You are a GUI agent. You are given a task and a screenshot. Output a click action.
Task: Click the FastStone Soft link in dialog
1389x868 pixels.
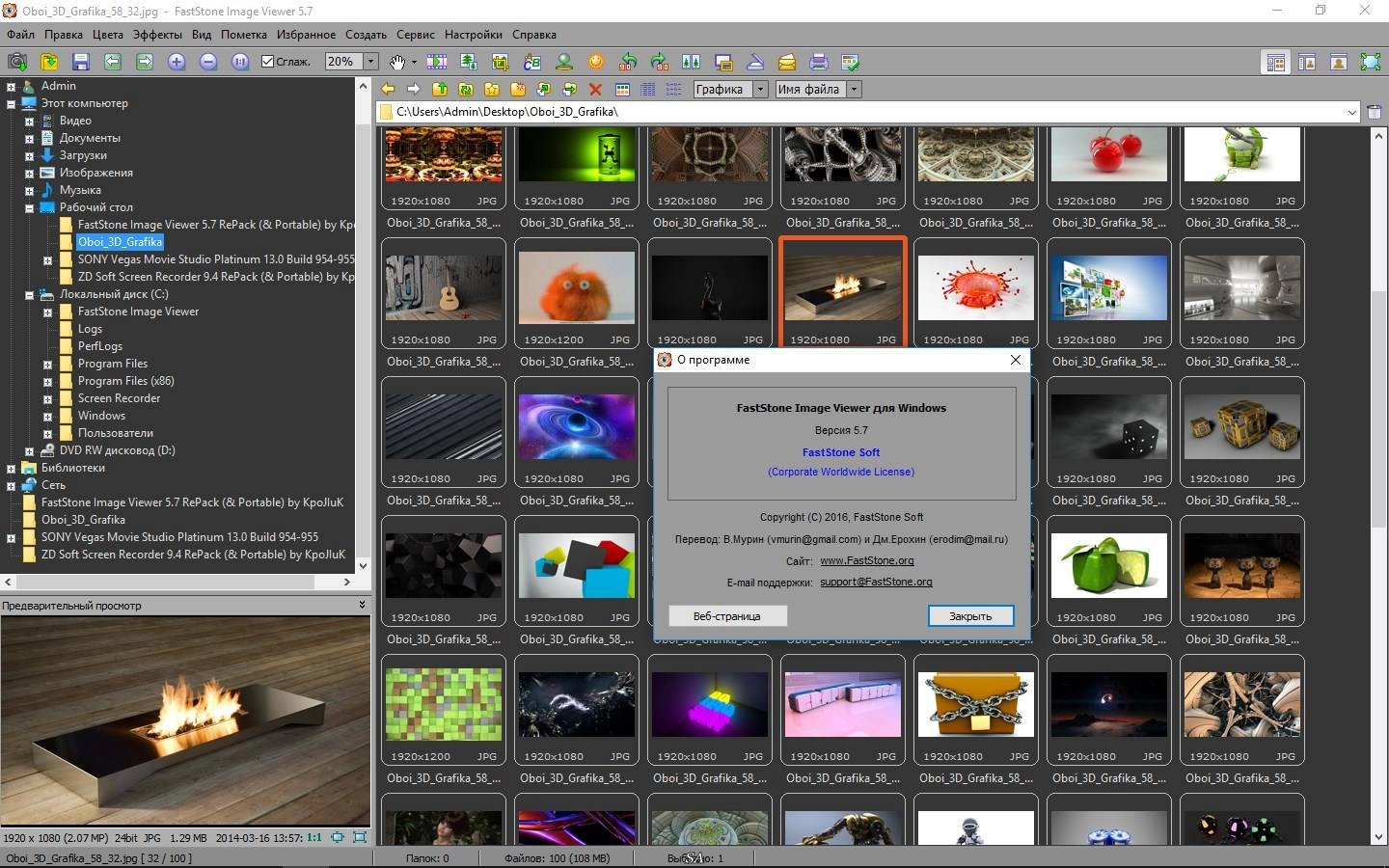pyautogui.click(x=841, y=452)
